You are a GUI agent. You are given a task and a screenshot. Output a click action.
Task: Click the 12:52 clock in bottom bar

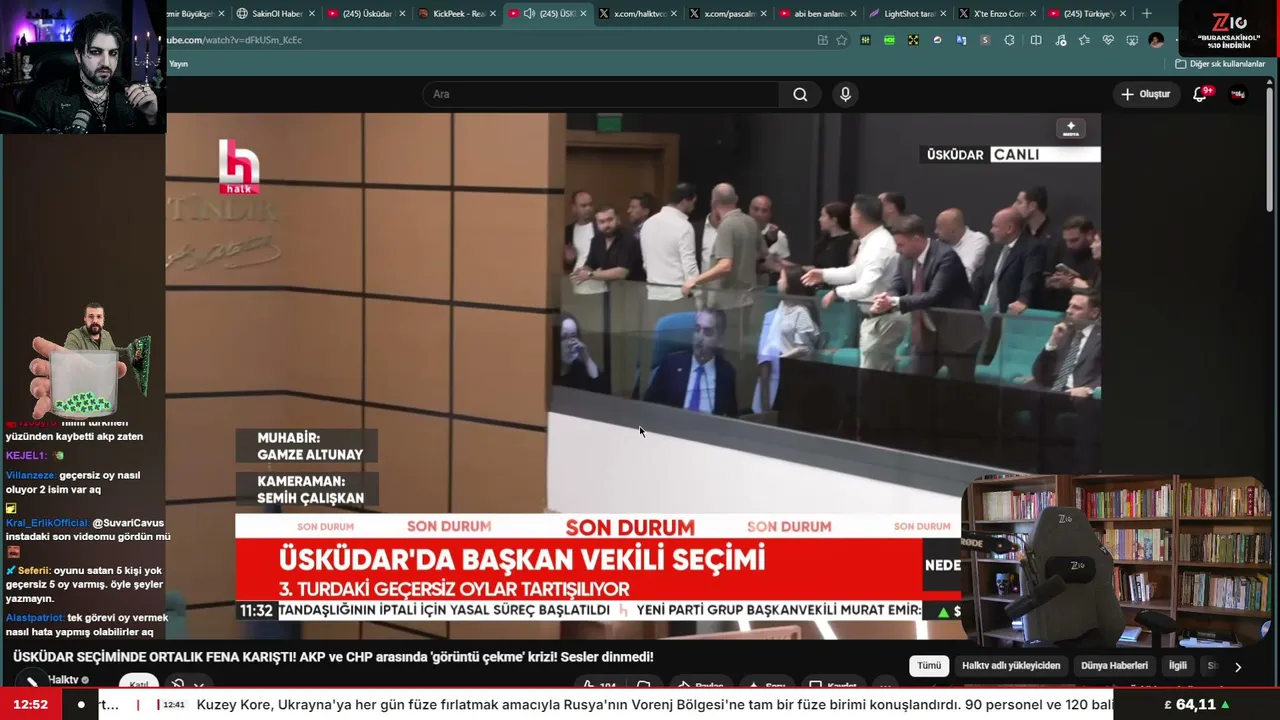coord(31,705)
